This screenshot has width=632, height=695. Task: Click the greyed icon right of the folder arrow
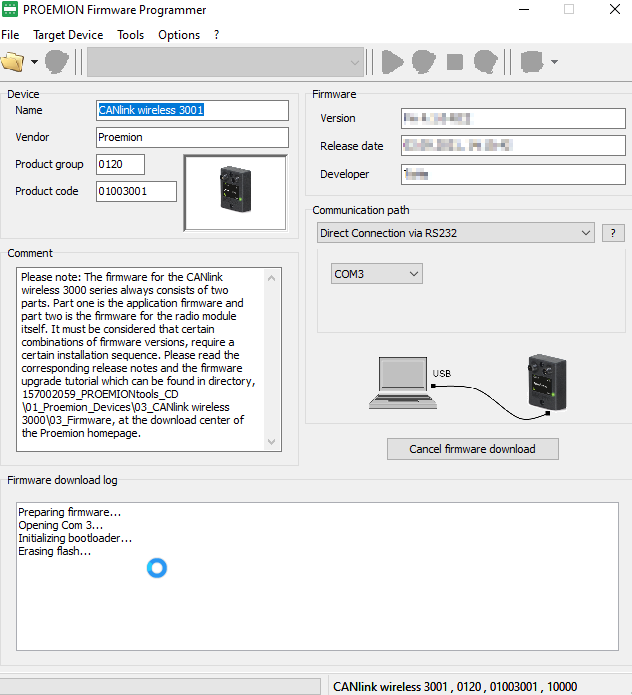pyautogui.click(x=57, y=62)
